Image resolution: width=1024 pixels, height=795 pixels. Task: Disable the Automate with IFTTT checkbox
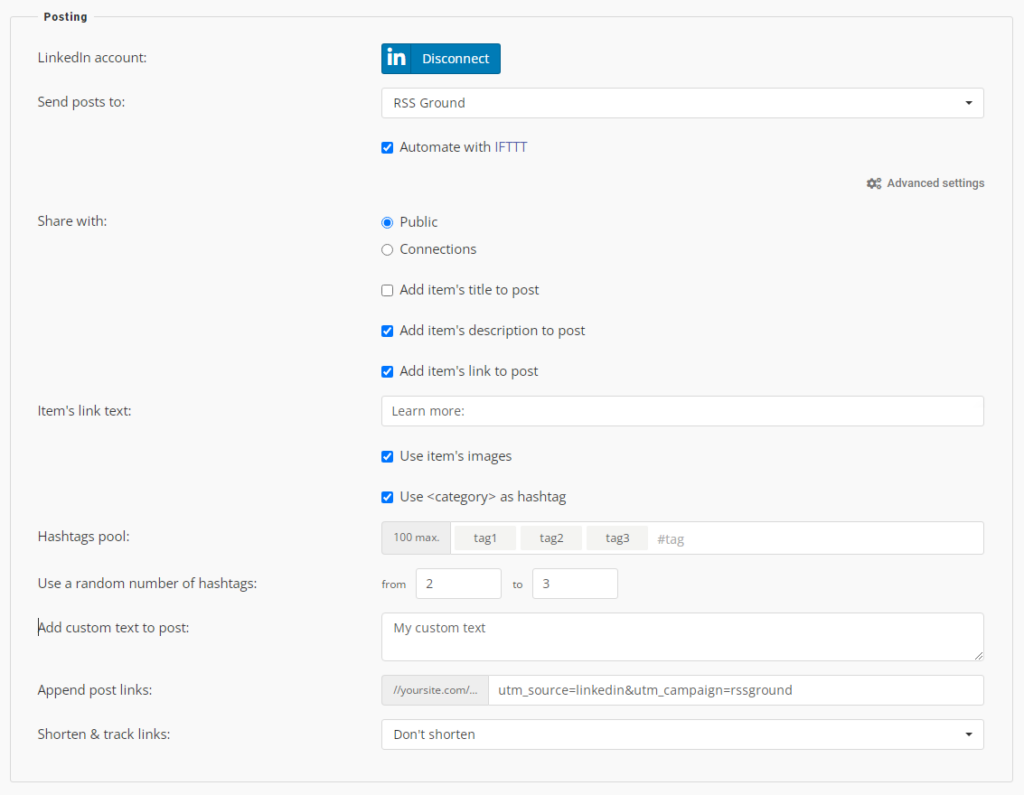click(x=387, y=147)
